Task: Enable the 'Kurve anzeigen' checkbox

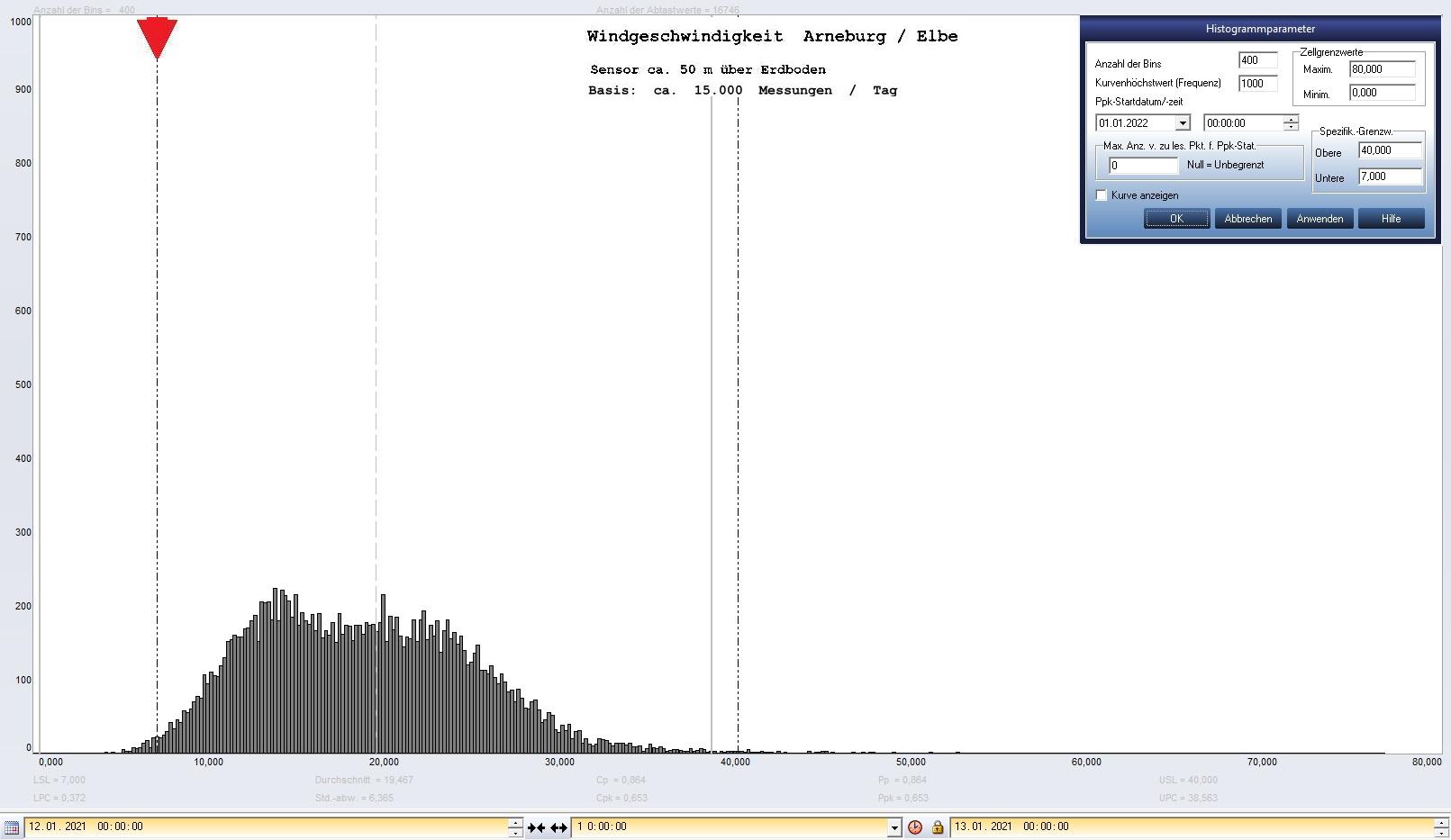Action: pos(1102,195)
